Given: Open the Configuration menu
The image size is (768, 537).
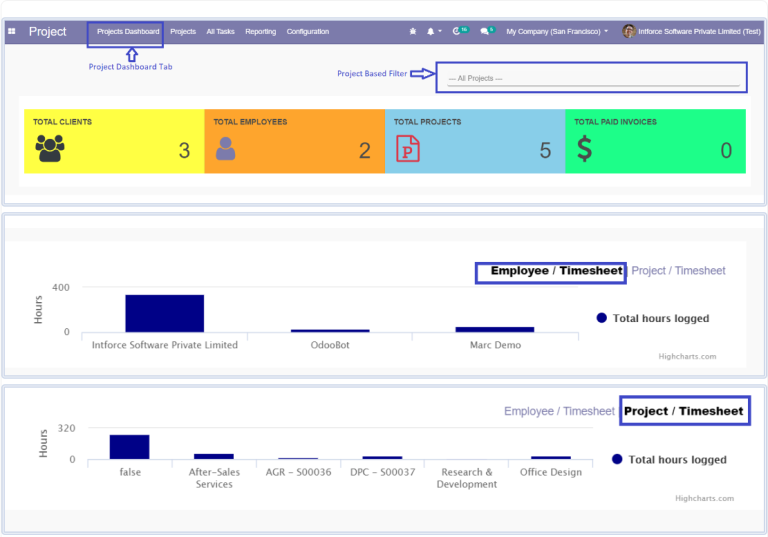Looking at the screenshot, I should tap(308, 31).
